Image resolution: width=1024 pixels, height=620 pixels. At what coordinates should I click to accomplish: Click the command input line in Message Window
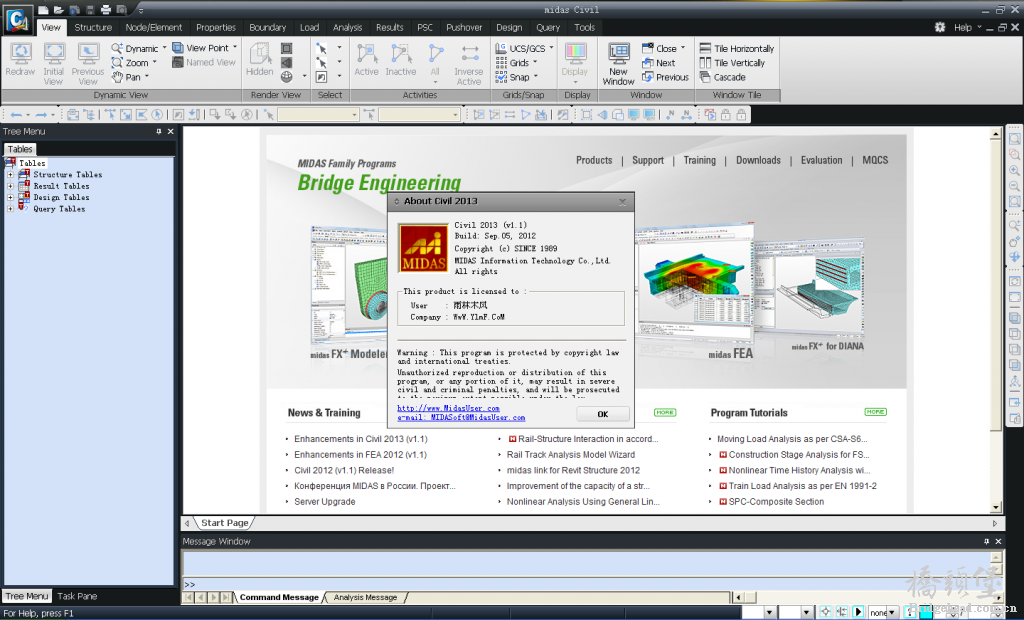coord(586,584)
